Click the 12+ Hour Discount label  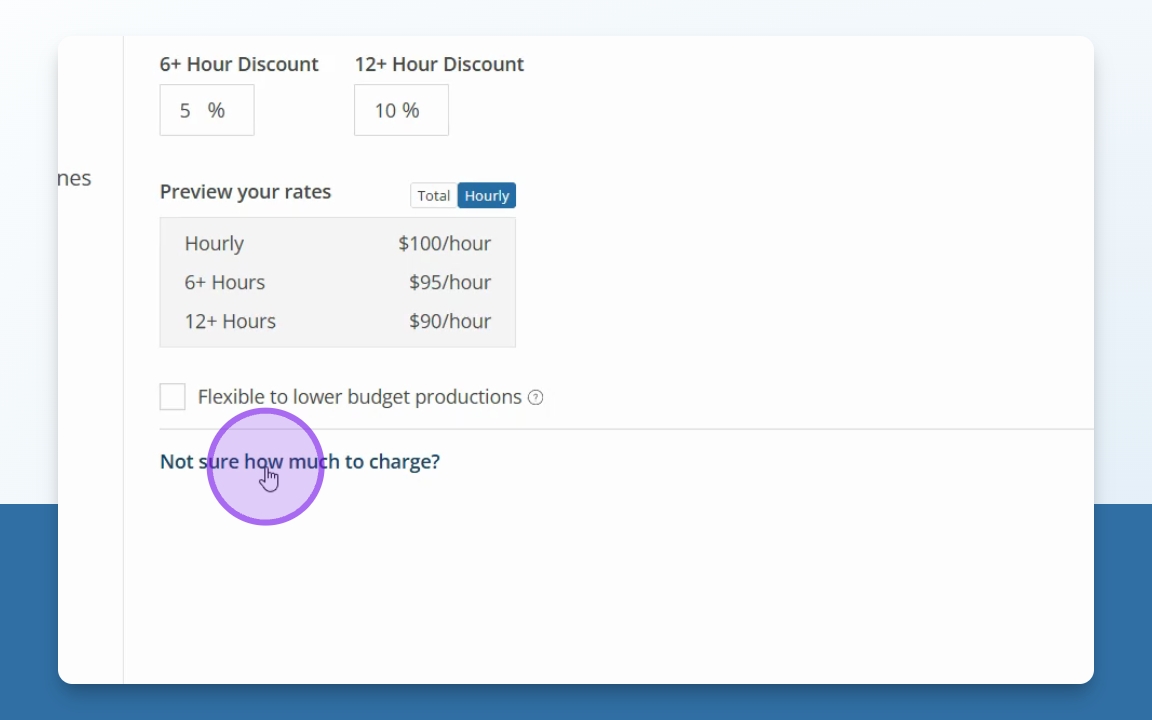pos(439,64)
